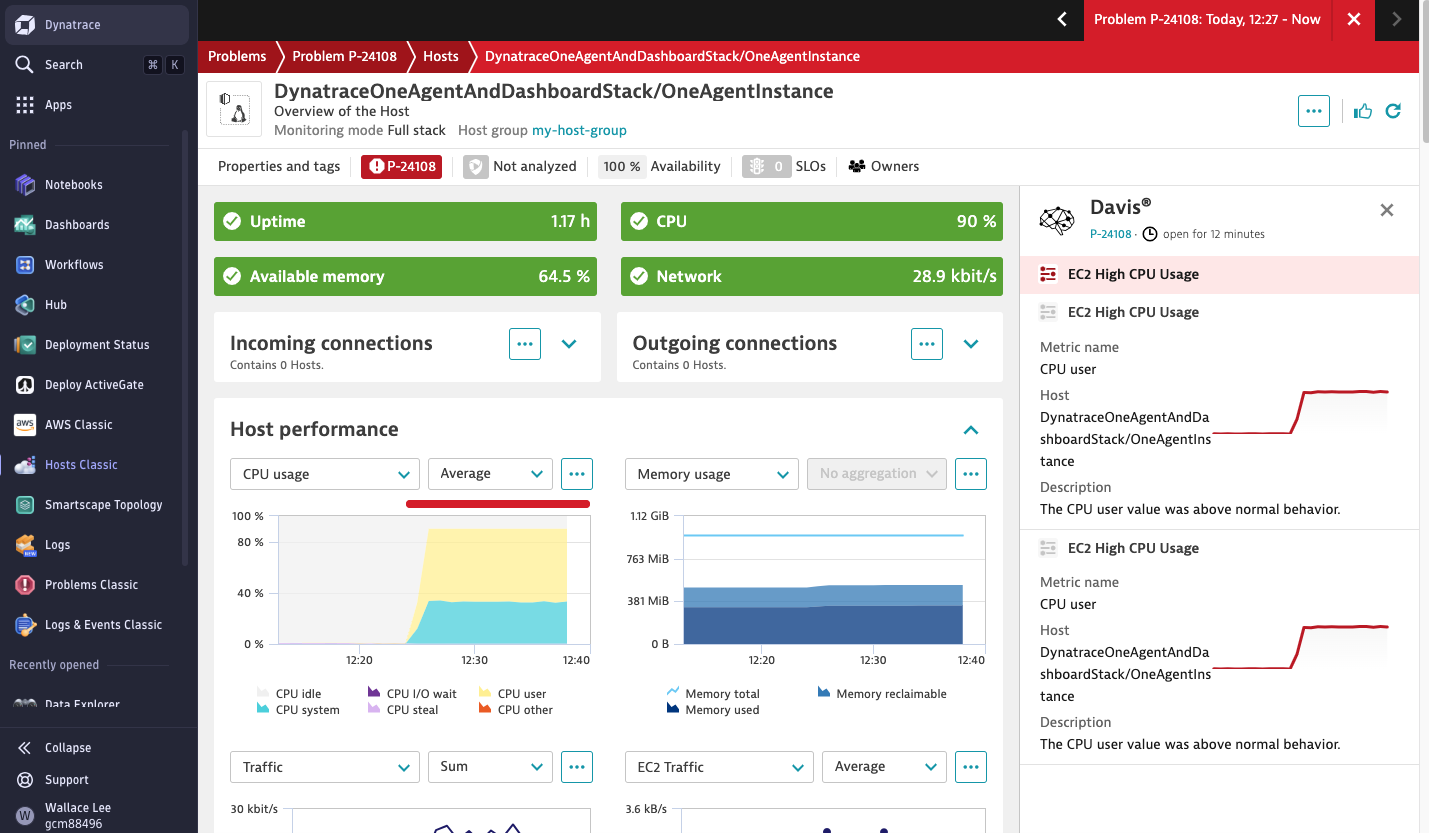Give thumbs-up feedback on the host page

click(x=1362, y=111)
